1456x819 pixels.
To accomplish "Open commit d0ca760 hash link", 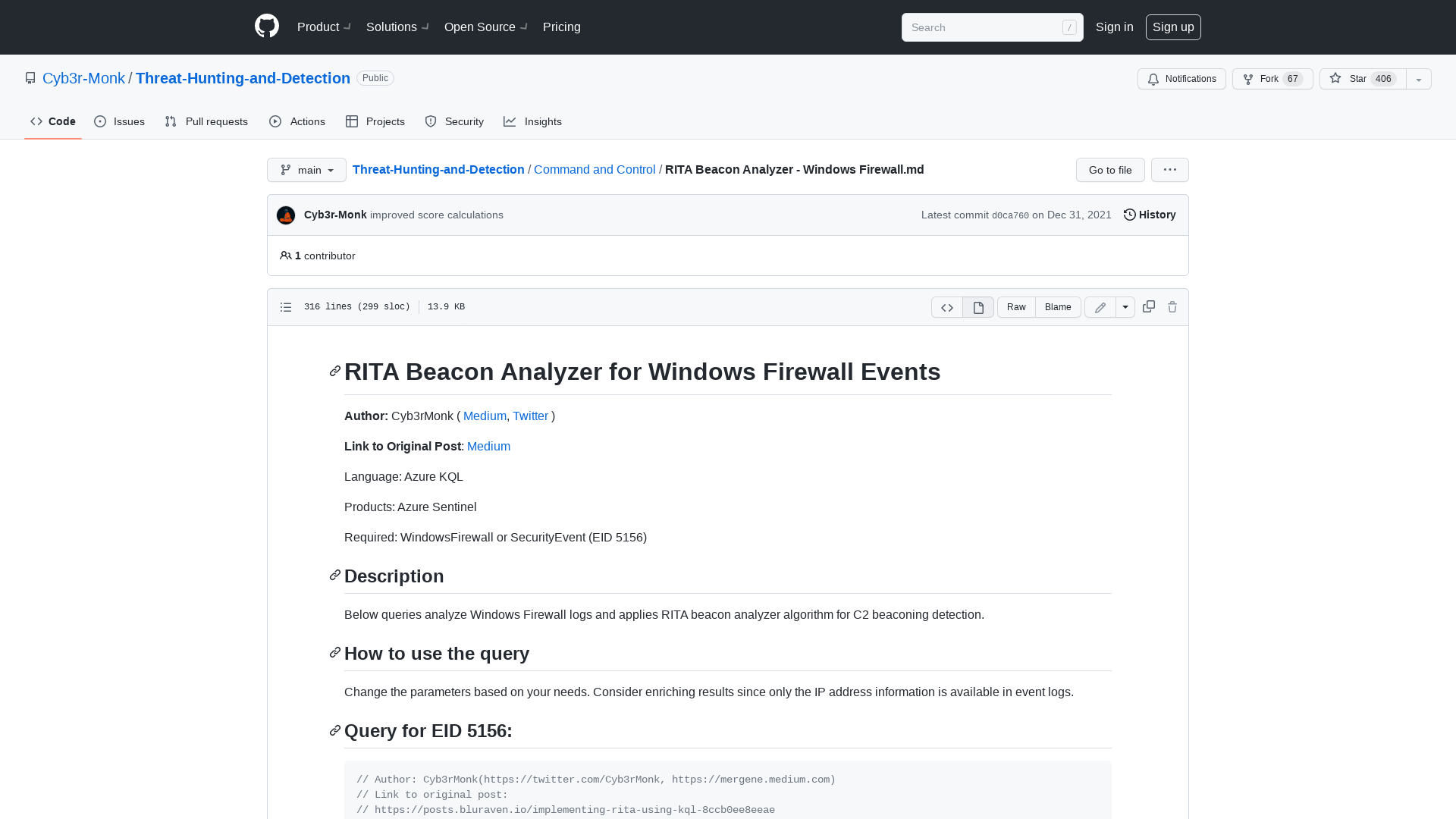I will pyautogui.click(x=1010, y=215).
